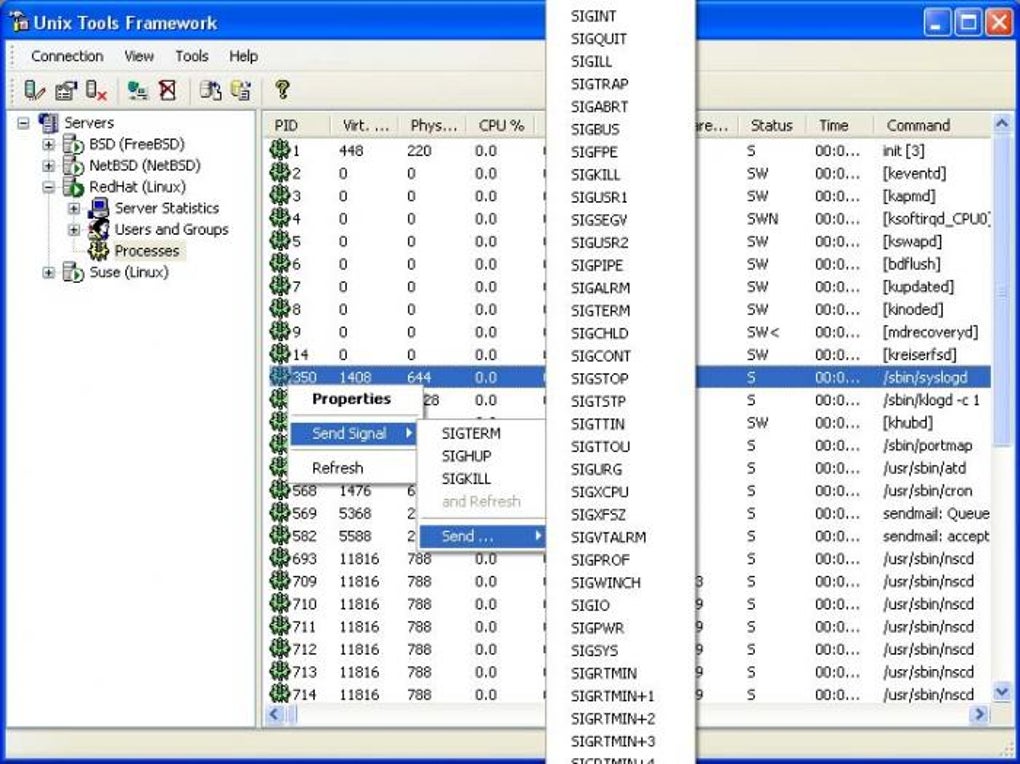1020x764 pixels.
Task: Click the Users and Groups icon
Action: 98,229
